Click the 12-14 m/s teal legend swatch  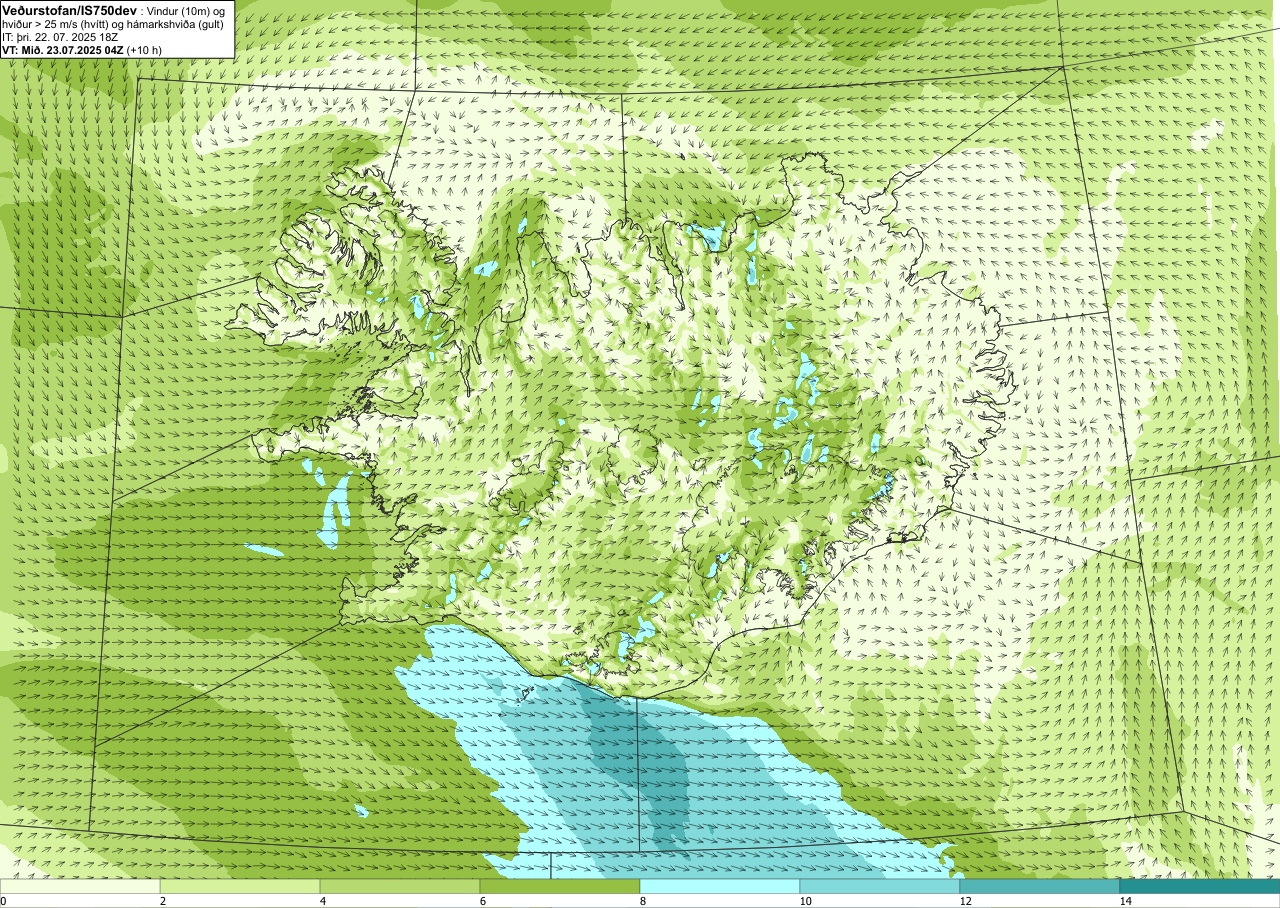[x=1040, y=886]
